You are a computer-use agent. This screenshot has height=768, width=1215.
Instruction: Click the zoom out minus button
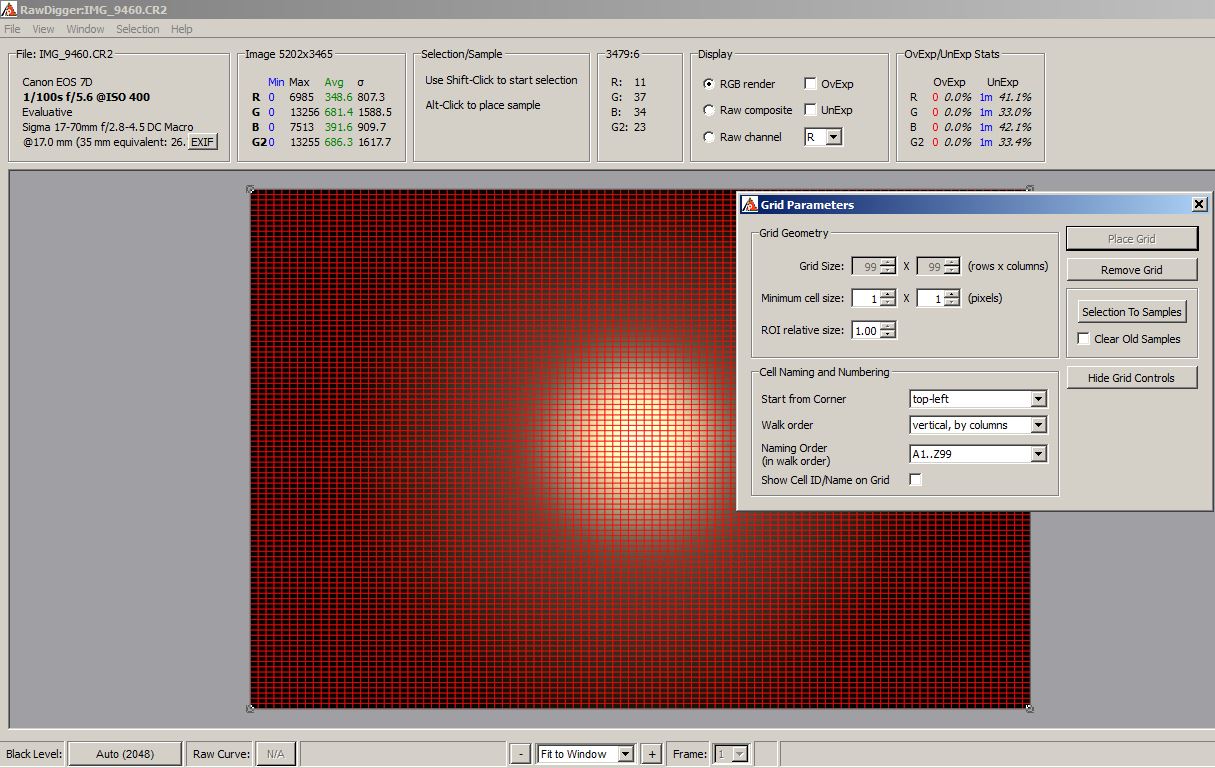520,754
